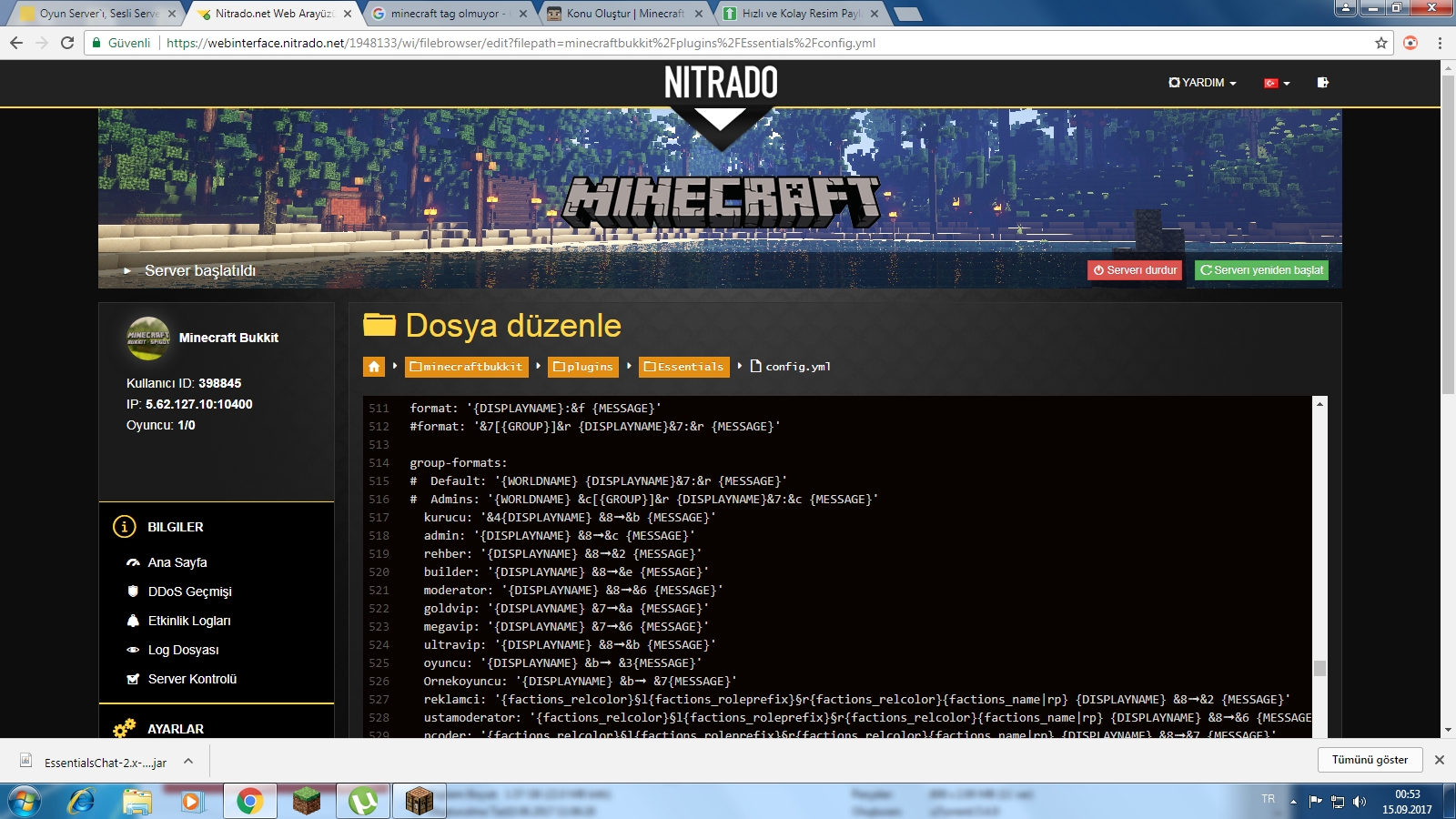Click the crafting table icon in taskbar
The height and width of the screenshot is (819, 1456).
[x=419, y=802]
